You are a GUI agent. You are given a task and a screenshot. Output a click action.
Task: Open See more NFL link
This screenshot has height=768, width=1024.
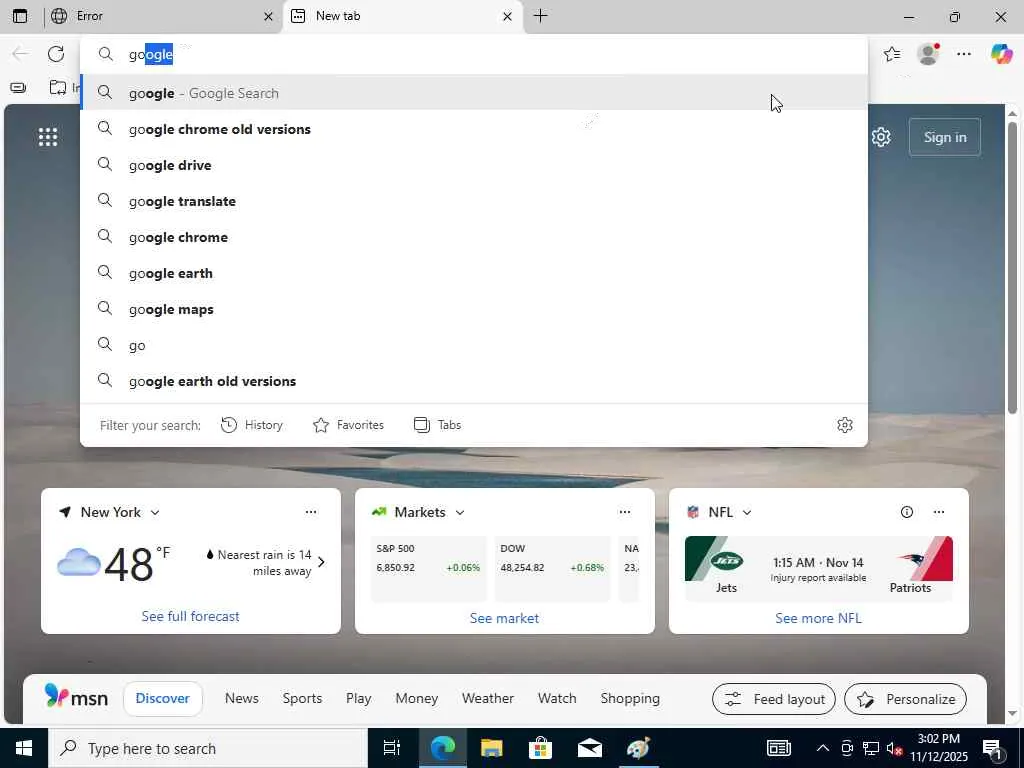tap(818, 618)
